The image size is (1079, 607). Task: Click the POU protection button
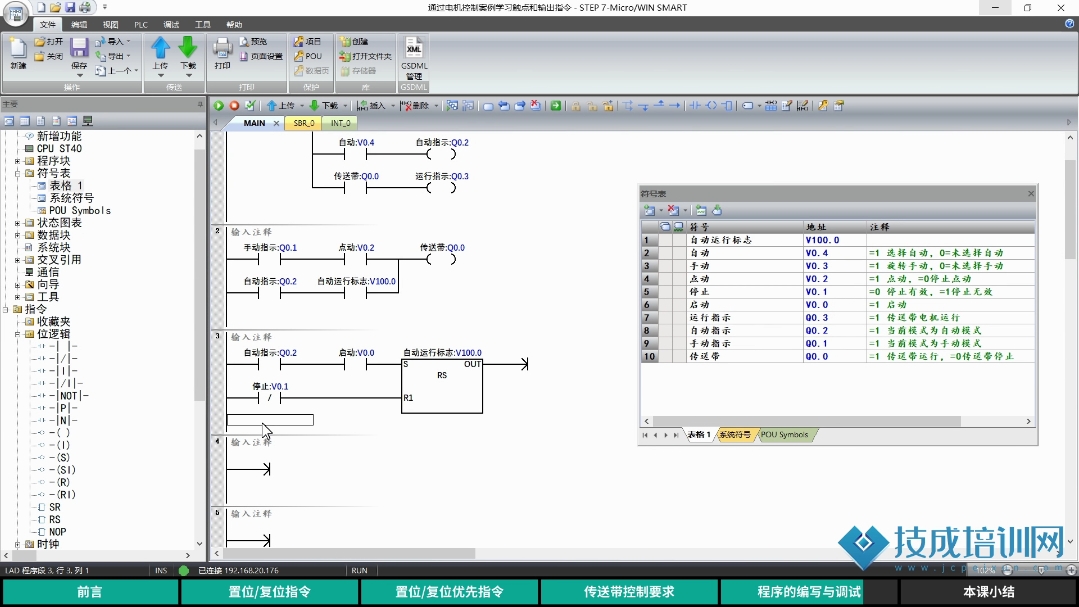pyautogui.click(x=308, y=56)
